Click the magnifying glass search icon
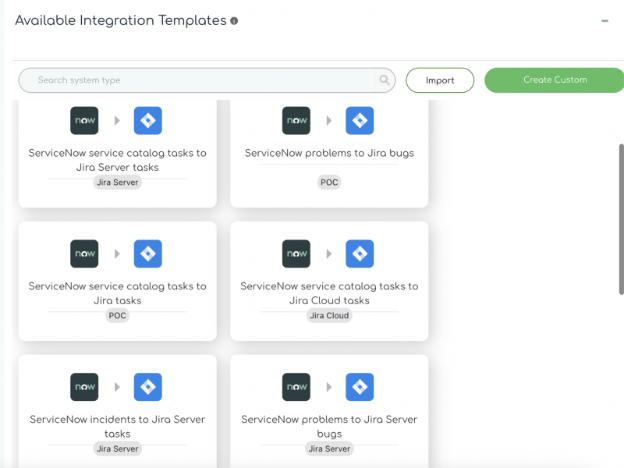 point(384,80)
